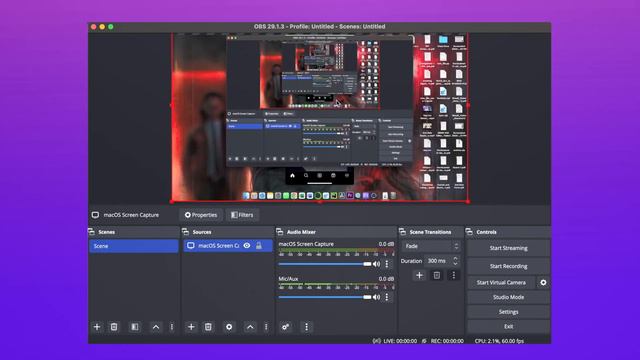This screenshot has height=360, width=640.
Task: Mute Mic/Aux audio speaker icon
Action: (x=377, y=297)
